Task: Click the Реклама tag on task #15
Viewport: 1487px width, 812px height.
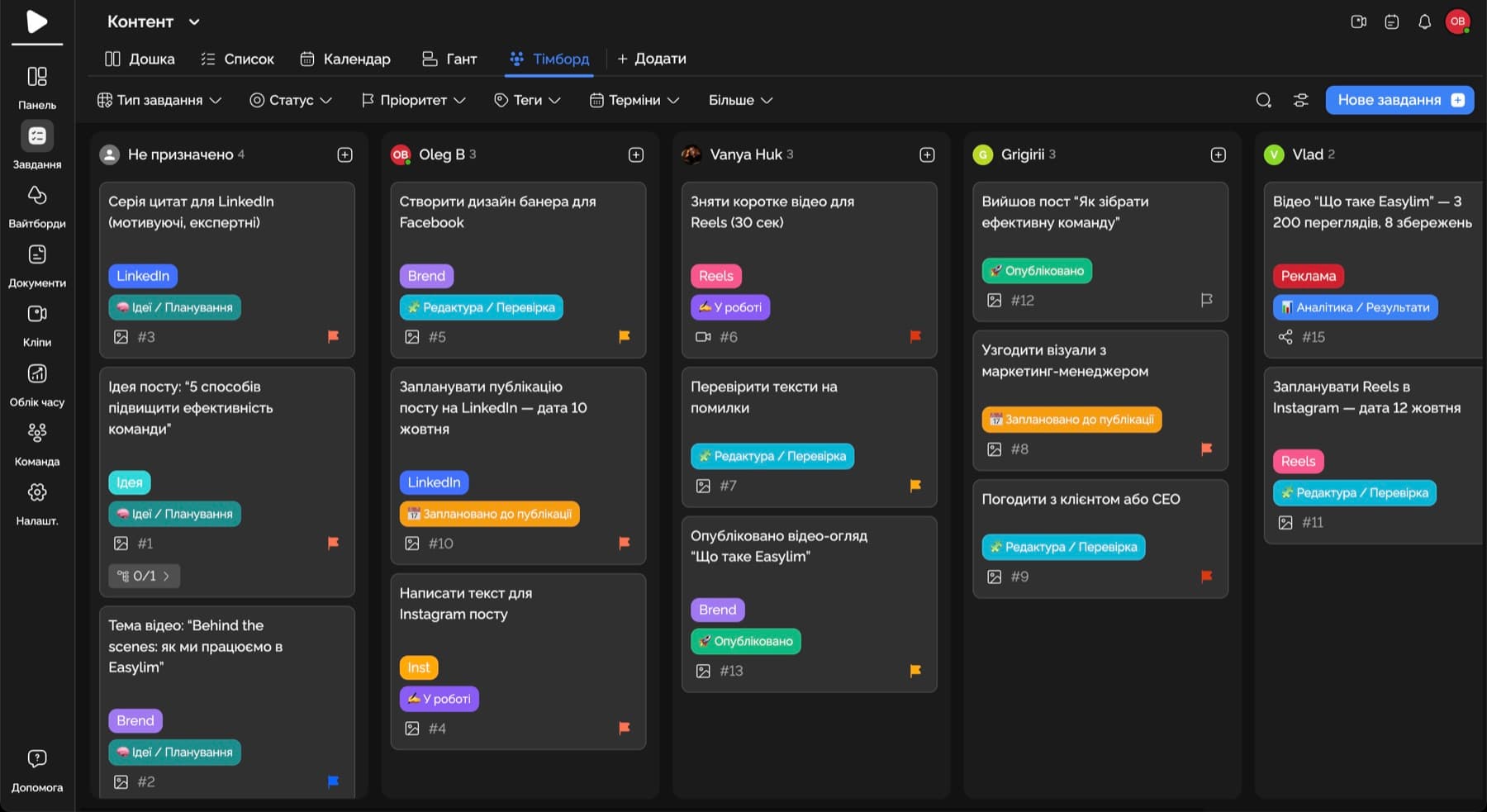Action: click(1309, 276)
